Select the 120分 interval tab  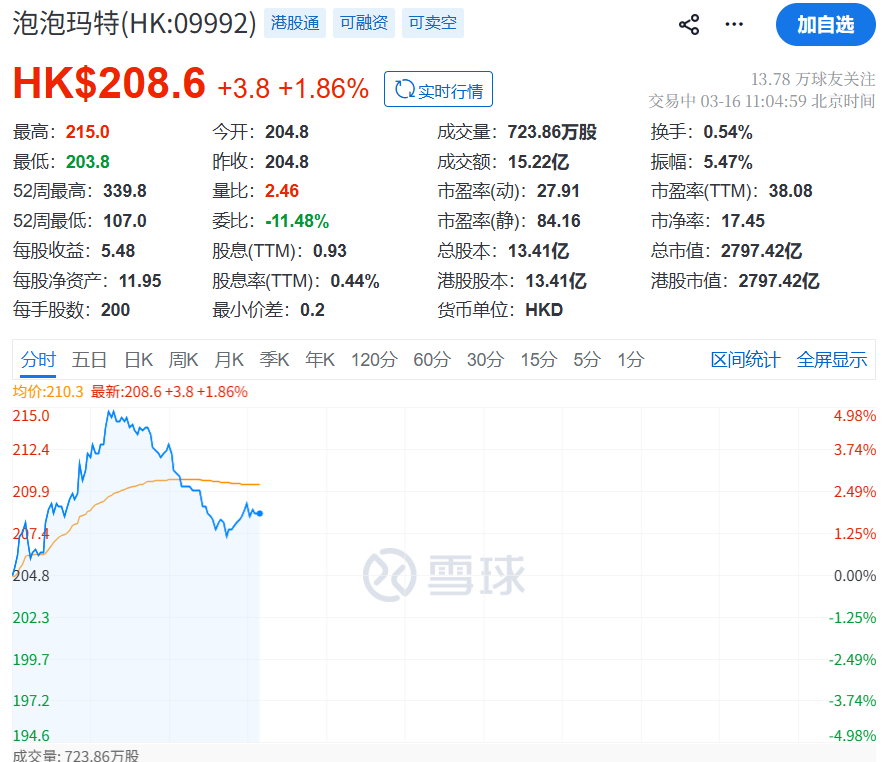pyautogui.click(x=374, y=360)
